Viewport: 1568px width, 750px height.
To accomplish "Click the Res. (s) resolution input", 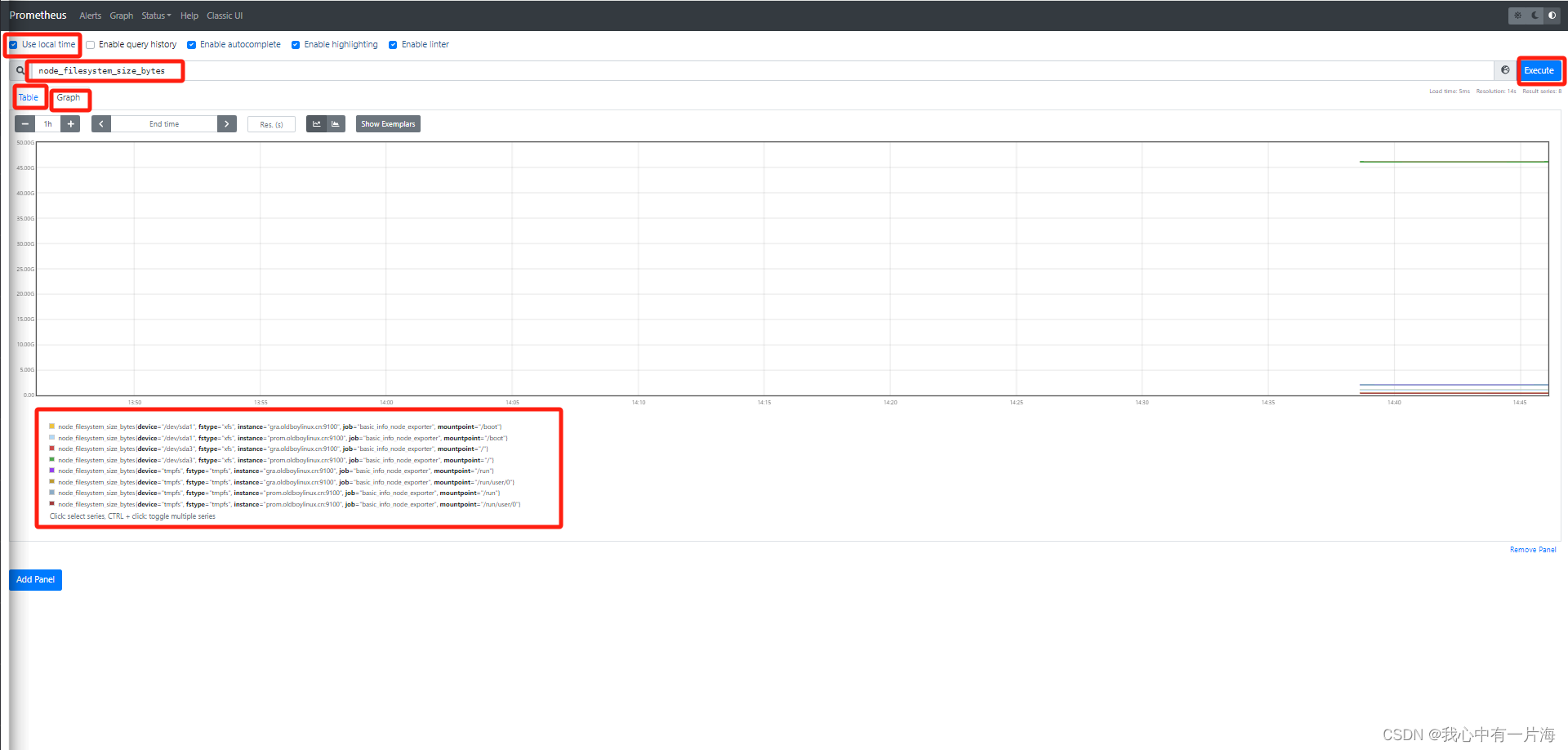I will (x=271, y=124).
